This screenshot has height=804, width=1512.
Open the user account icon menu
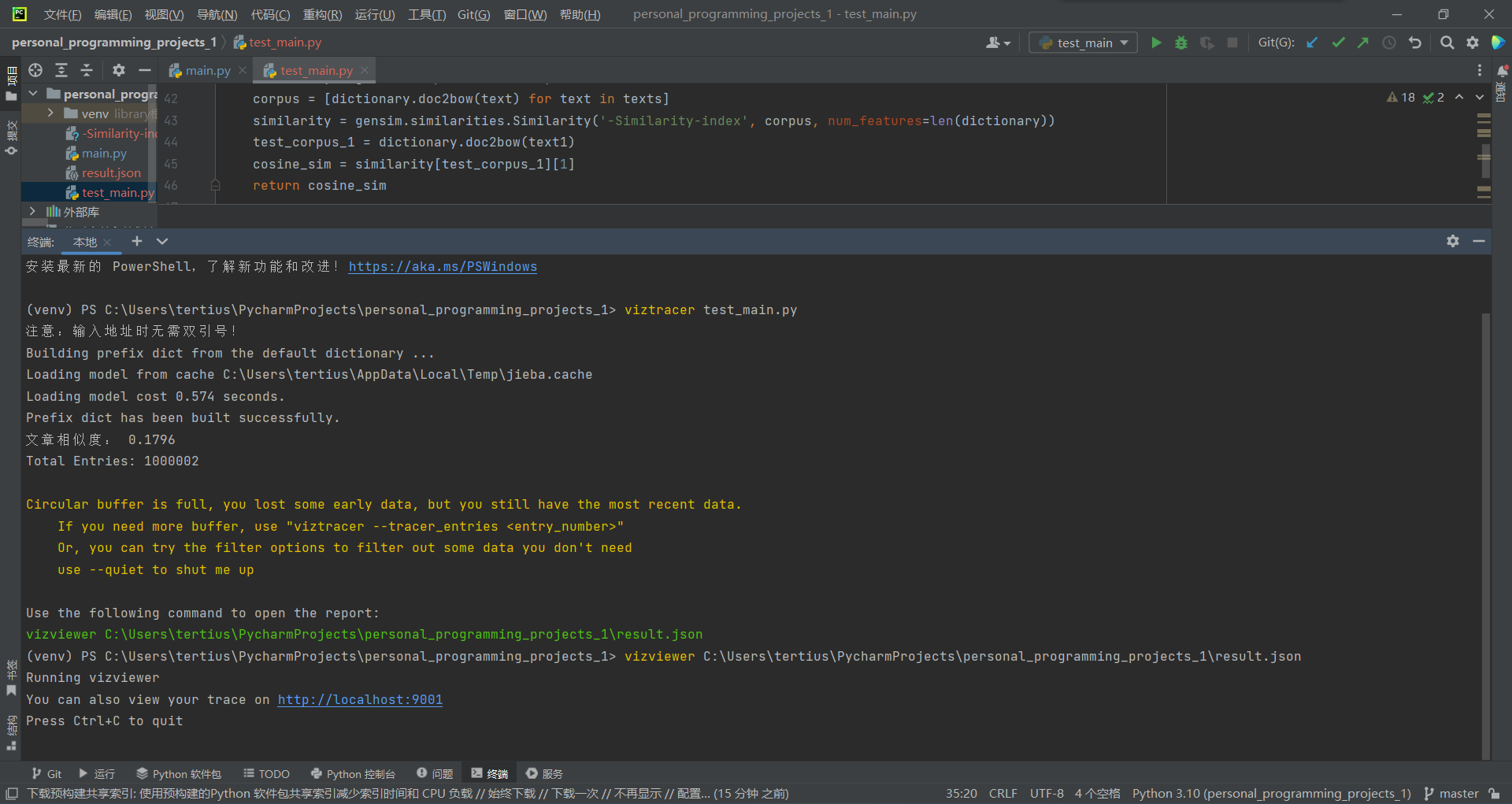tap(998, 43)
